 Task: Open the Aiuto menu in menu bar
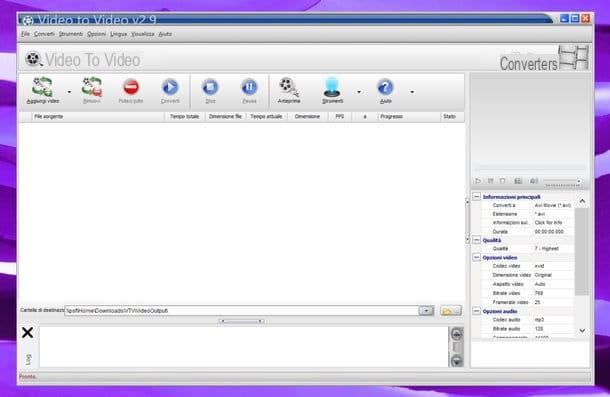(x=165, y=34)
